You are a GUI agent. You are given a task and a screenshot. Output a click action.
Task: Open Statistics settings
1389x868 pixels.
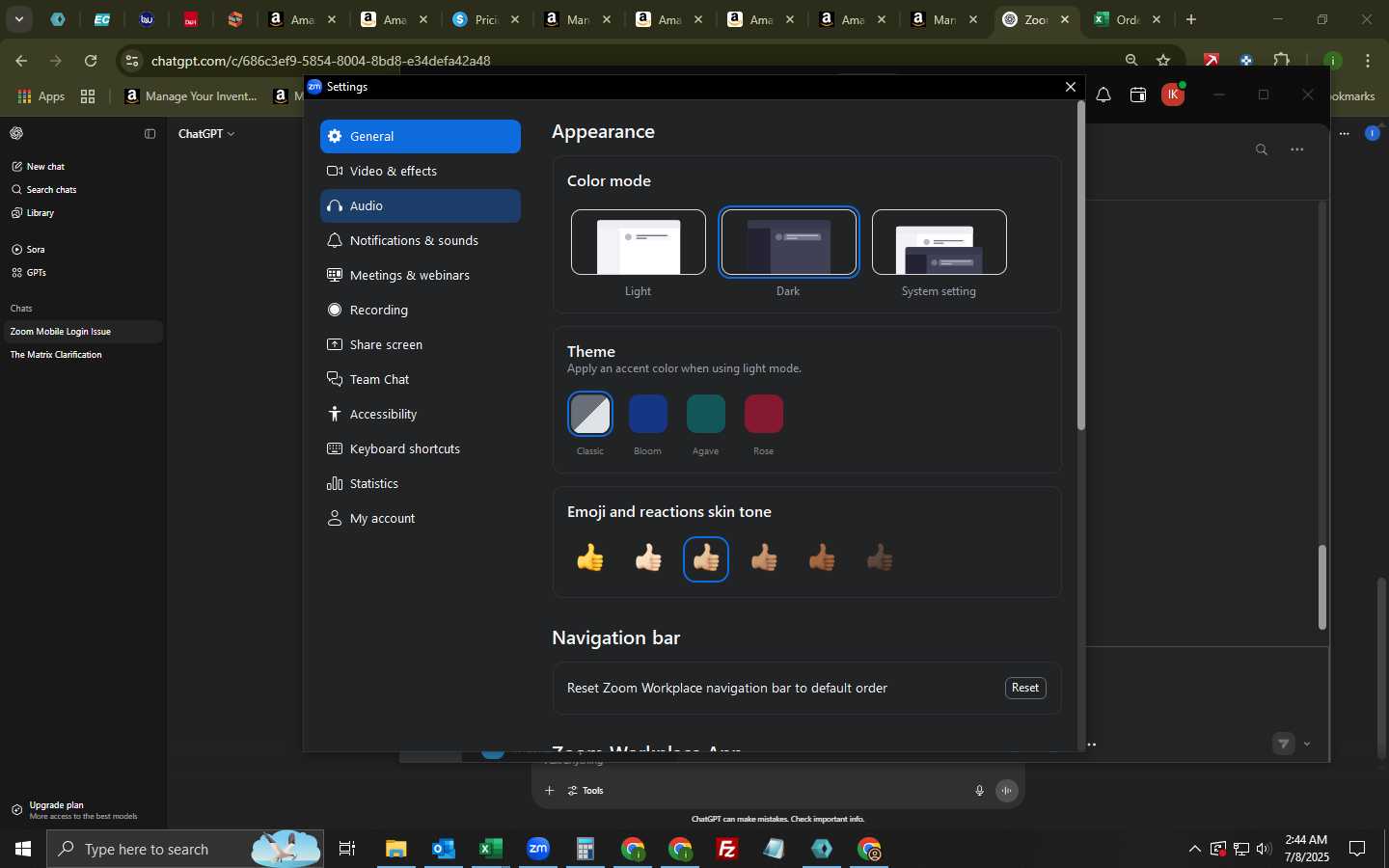pyautogui.click(x=421, y=483)
